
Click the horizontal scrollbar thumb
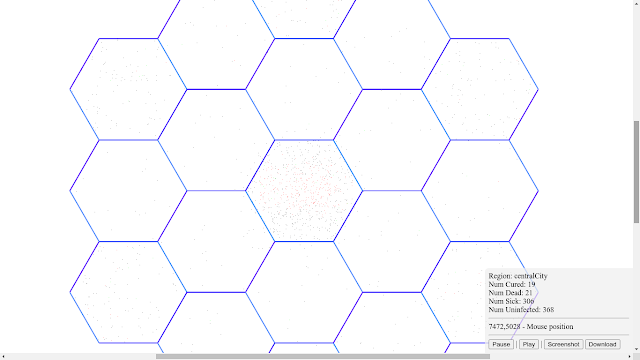323,357
